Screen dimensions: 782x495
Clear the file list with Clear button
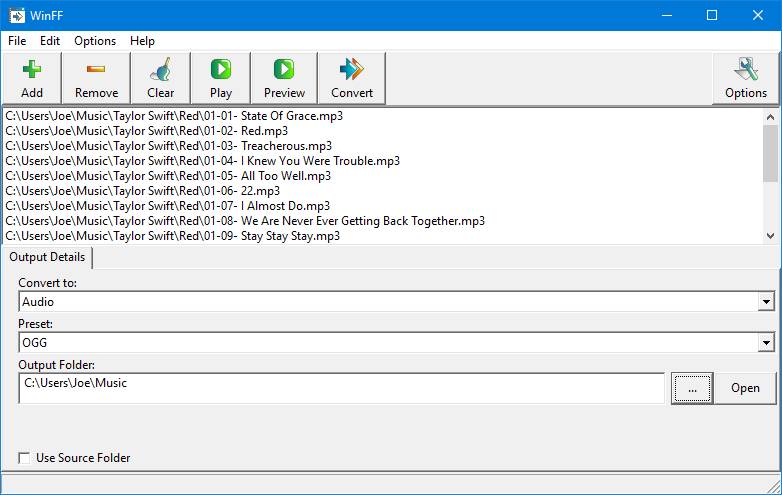coord(161,78)
